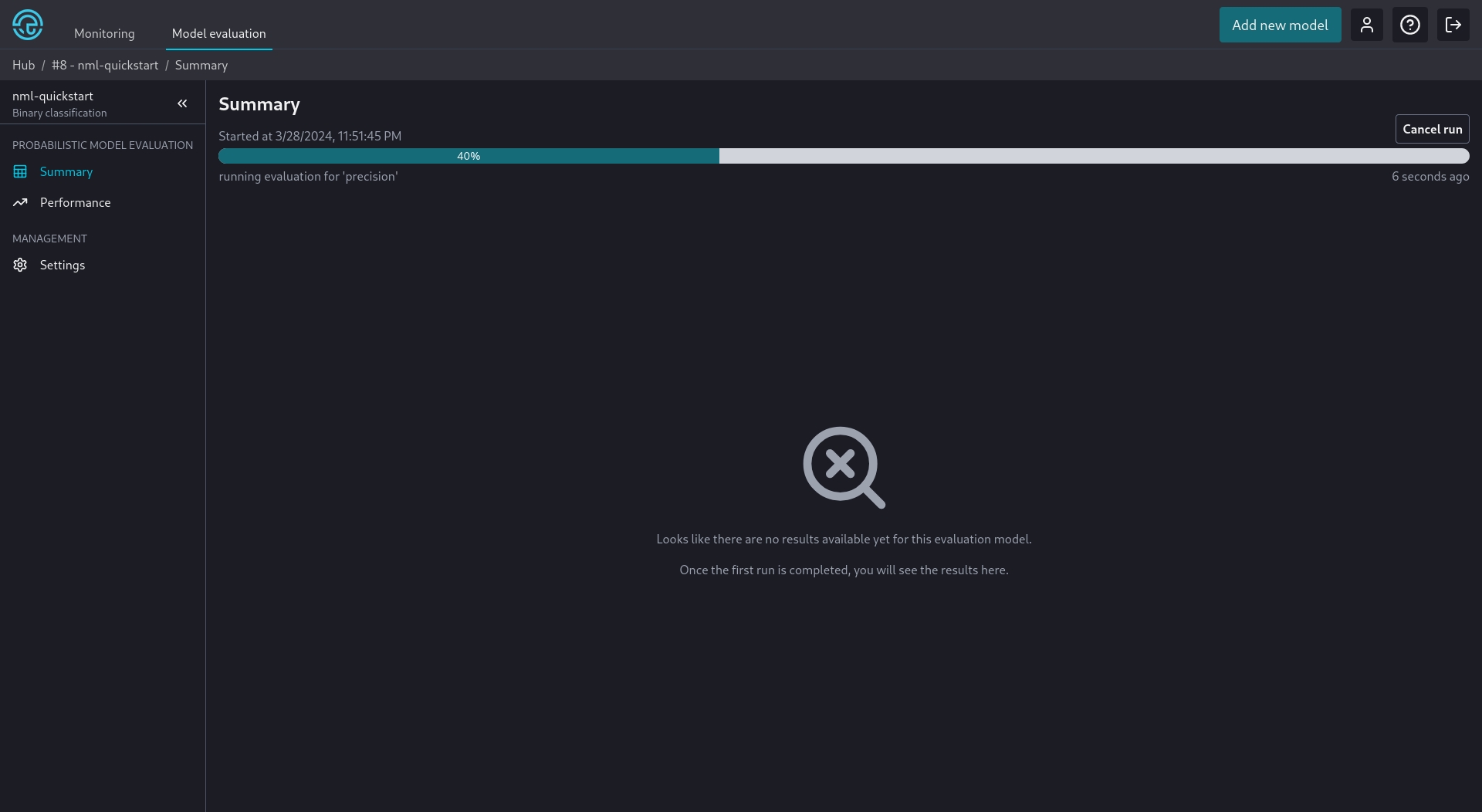Viewport: 1482px width, 812px height.
Task: Click the 40% progress bar fill
Action: point(469,157)
